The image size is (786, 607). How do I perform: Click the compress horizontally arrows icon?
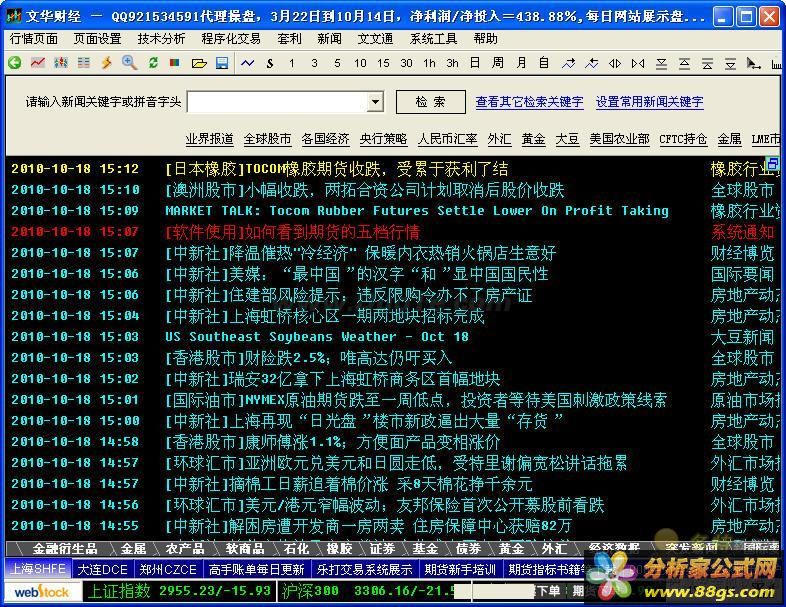(638, 63)
